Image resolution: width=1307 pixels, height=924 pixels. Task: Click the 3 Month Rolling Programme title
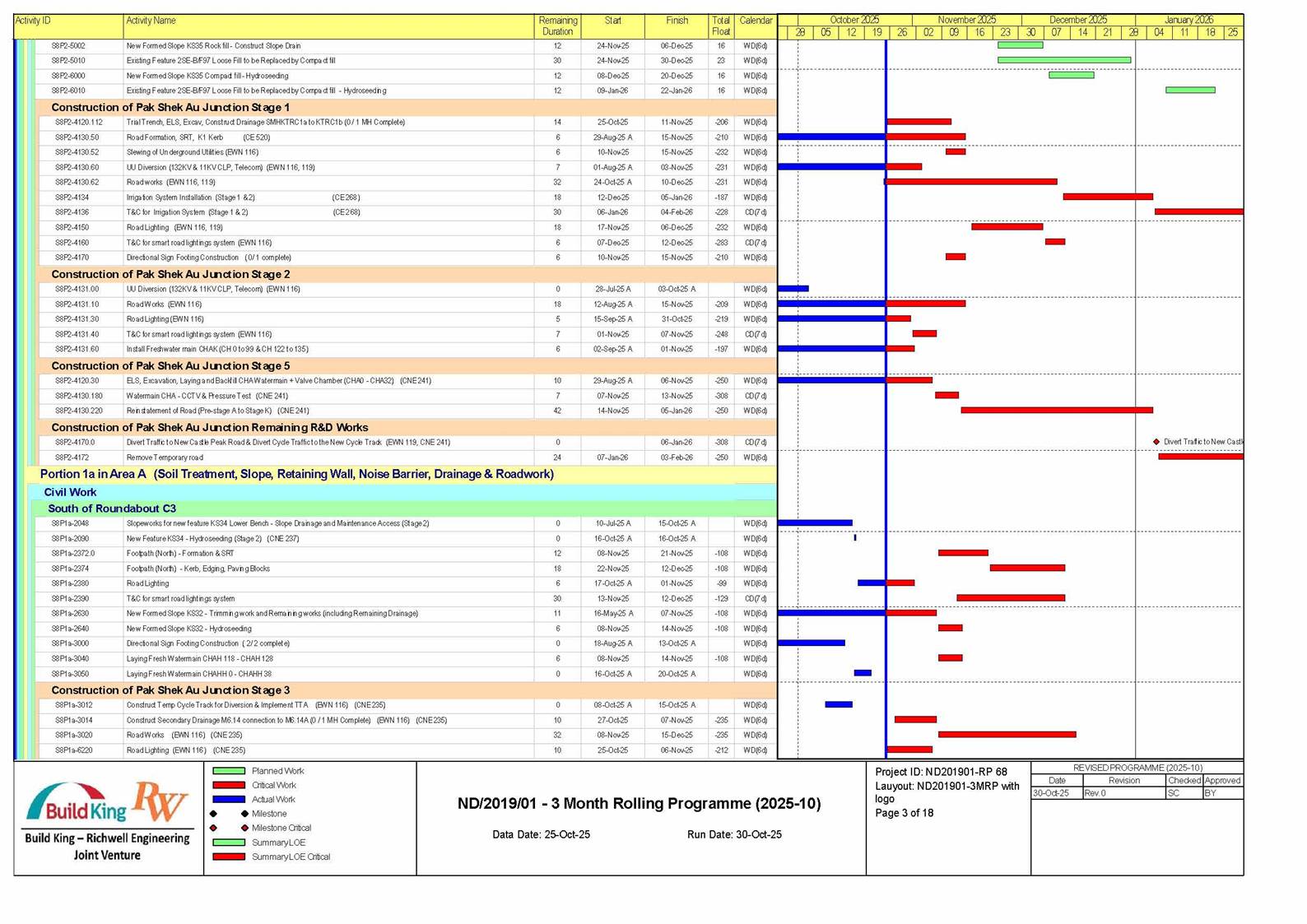click(x=639, y=804)
